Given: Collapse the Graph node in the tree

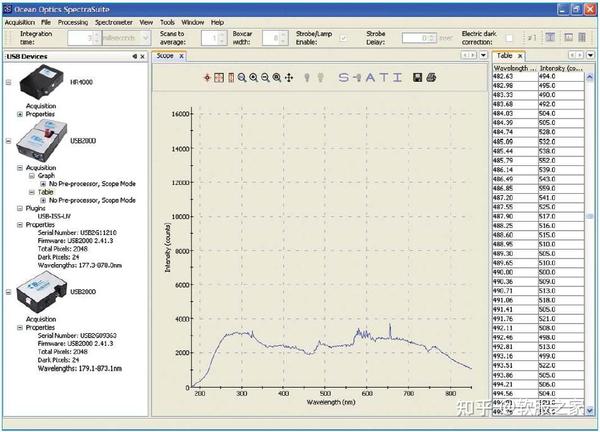Looking at the screenshot, I should tap(32, 176).
